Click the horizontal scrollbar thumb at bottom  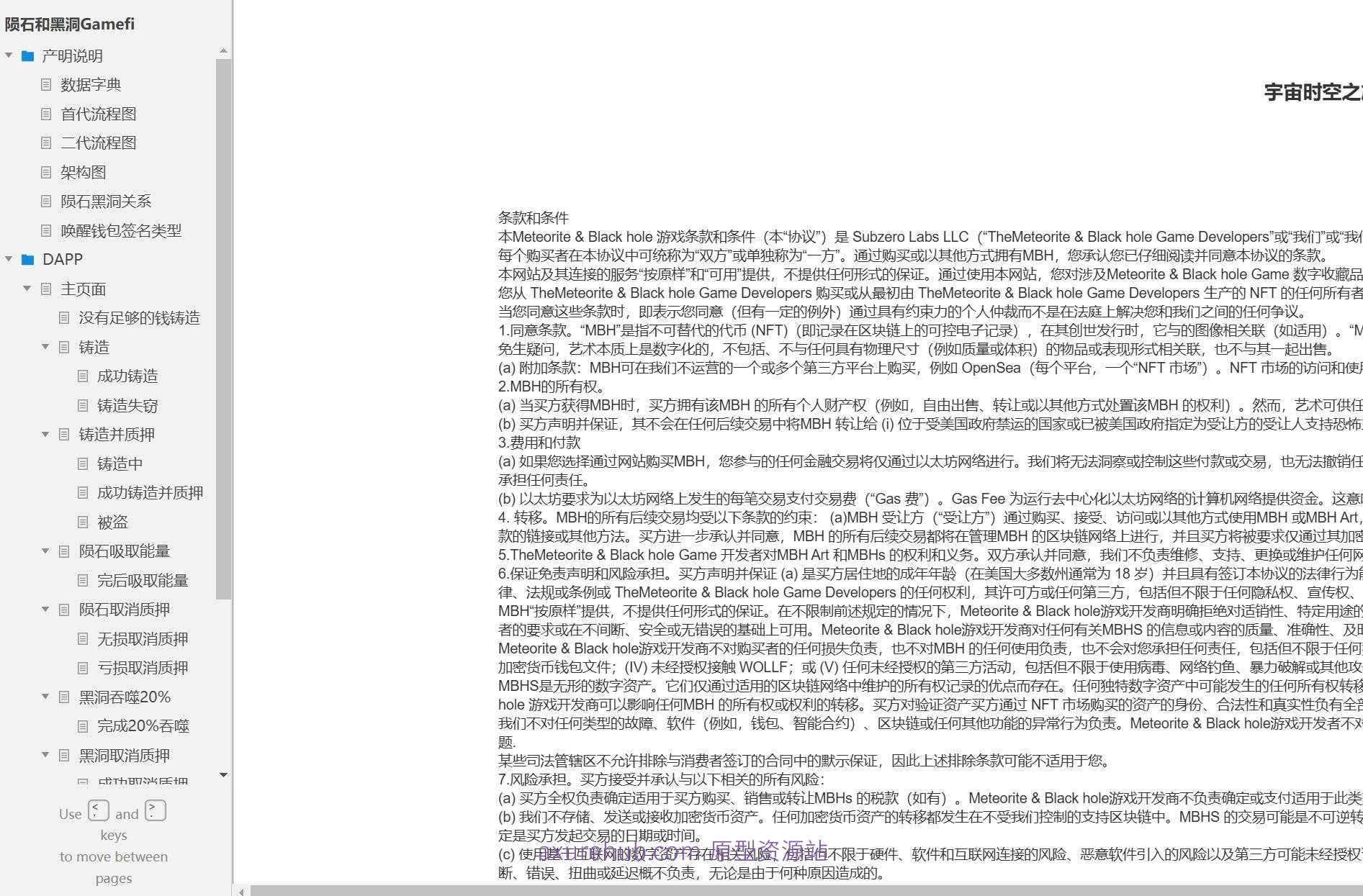point(806,892)
